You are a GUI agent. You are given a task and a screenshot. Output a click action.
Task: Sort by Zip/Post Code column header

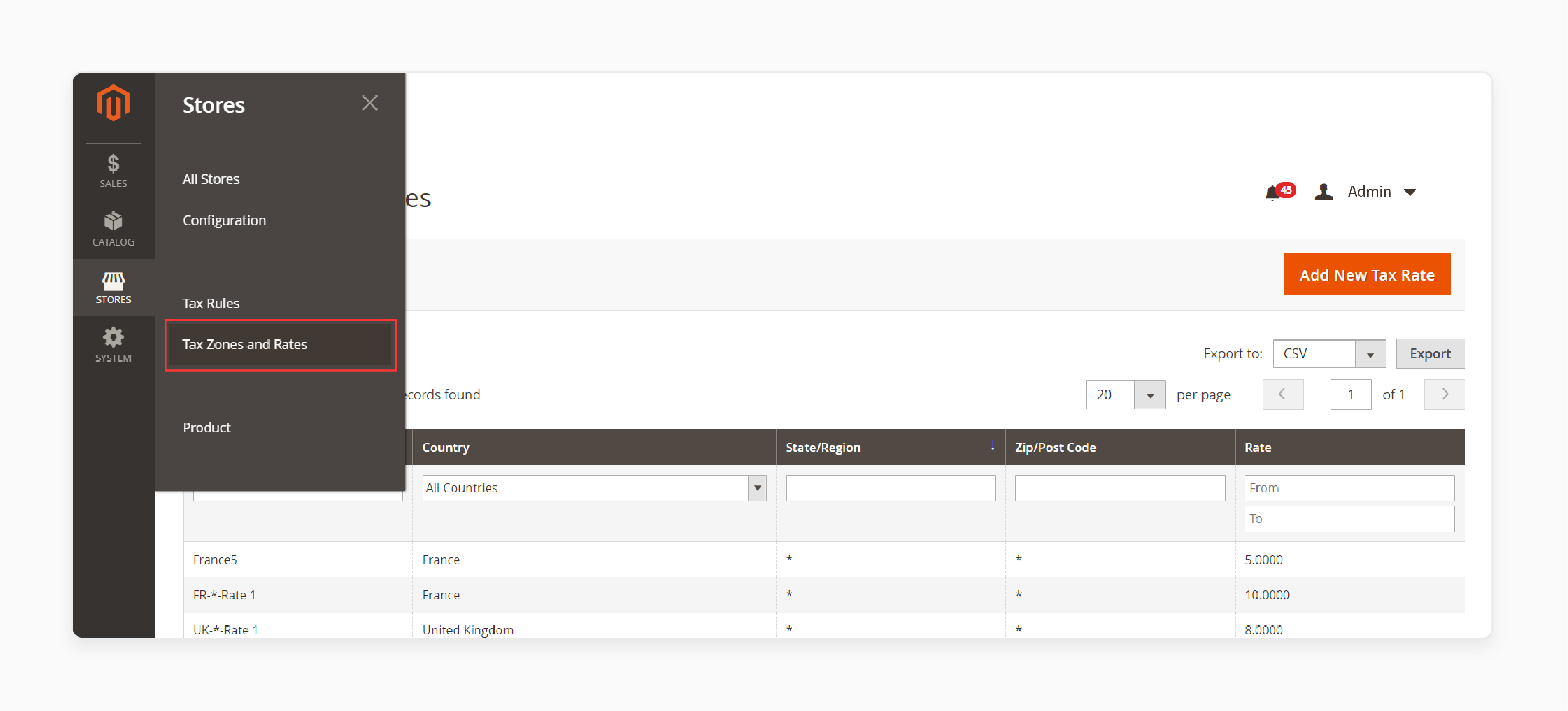[x=1120, y=447]
